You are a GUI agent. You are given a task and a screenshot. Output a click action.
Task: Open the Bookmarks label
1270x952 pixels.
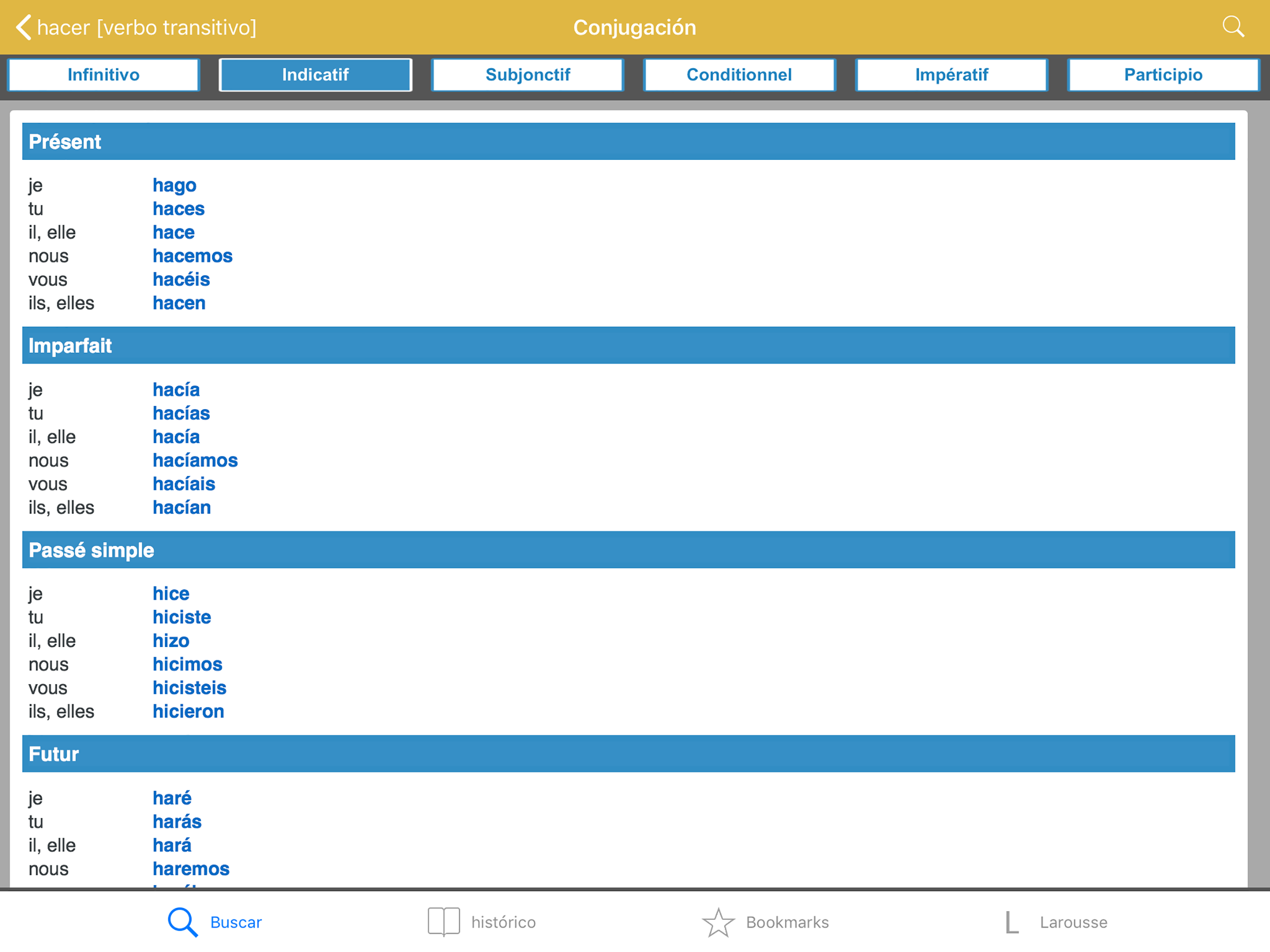point(787,922)
